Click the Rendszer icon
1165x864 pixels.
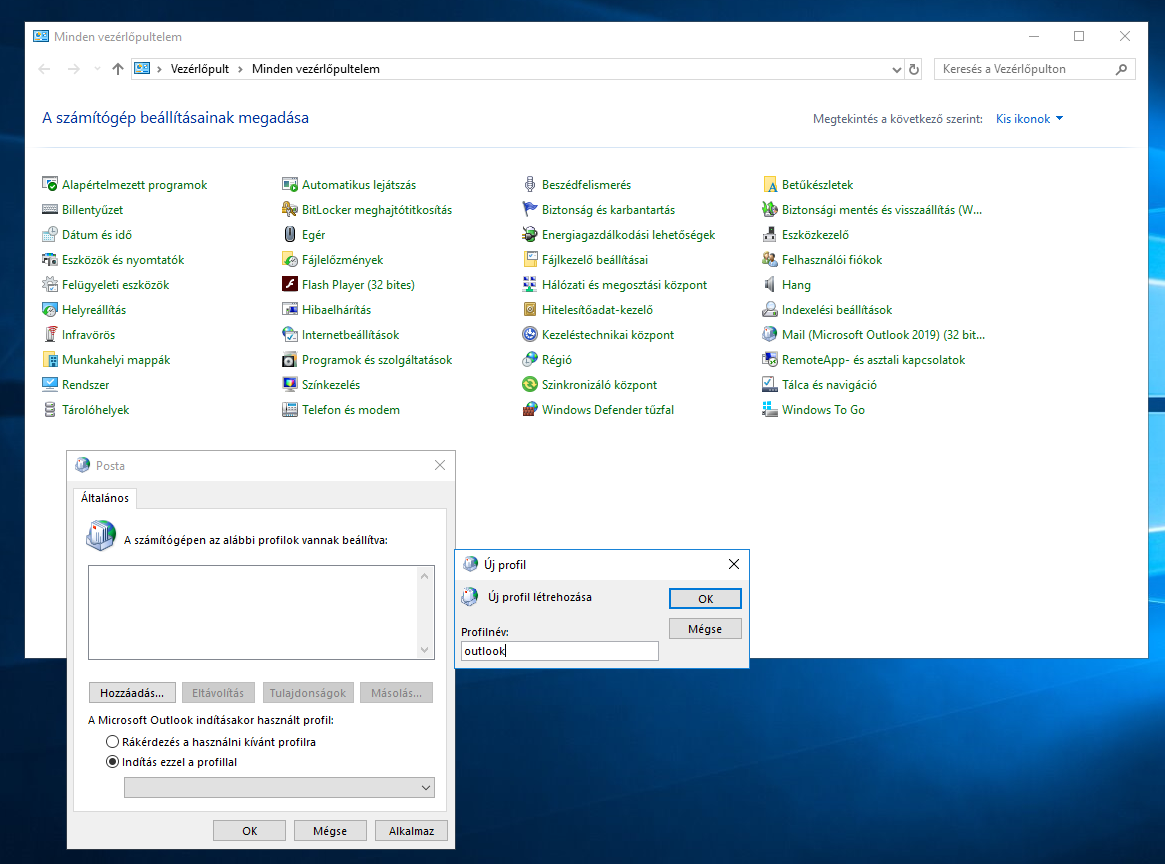[x=50, y=385]
